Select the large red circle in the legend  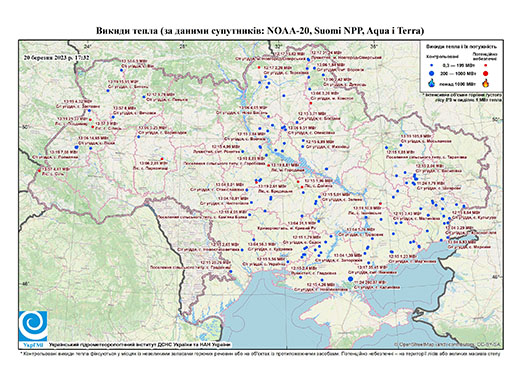click(x=486, y=73)
